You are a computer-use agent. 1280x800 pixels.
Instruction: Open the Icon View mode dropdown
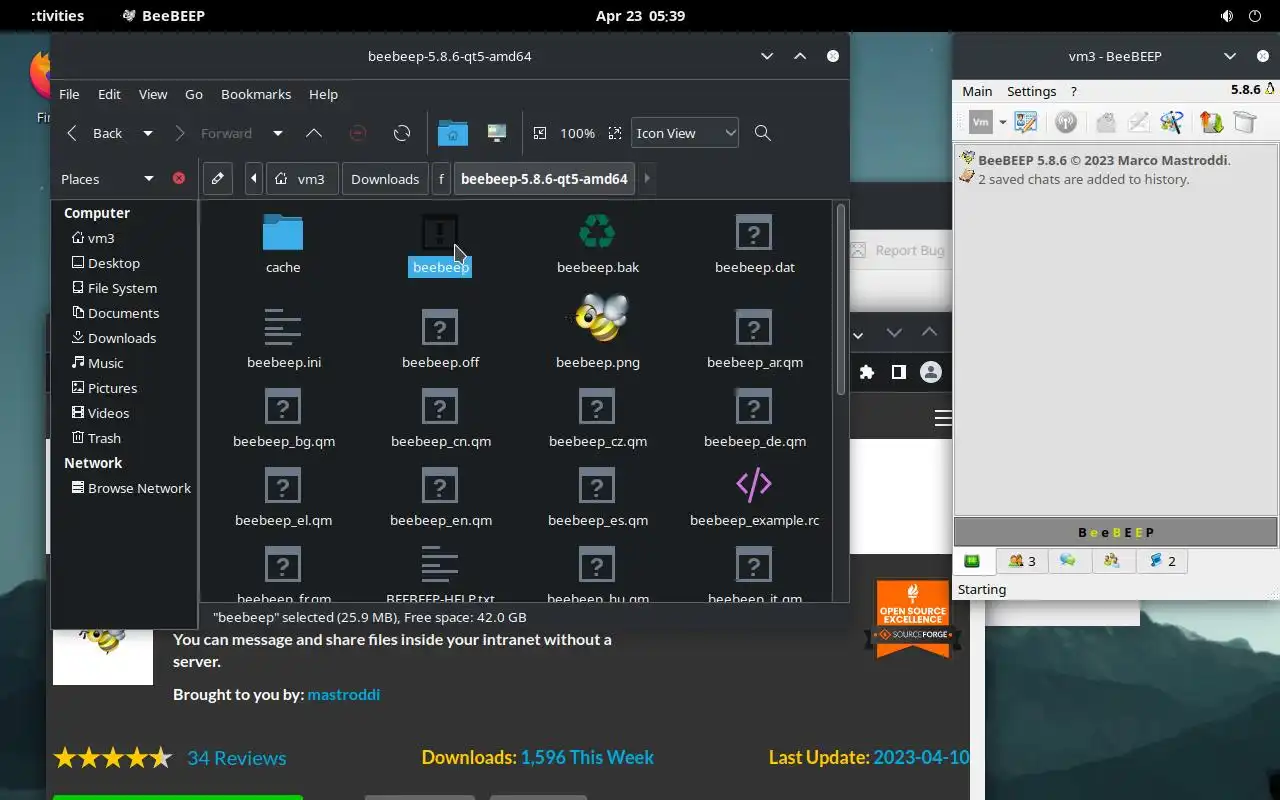pos(685,133)
